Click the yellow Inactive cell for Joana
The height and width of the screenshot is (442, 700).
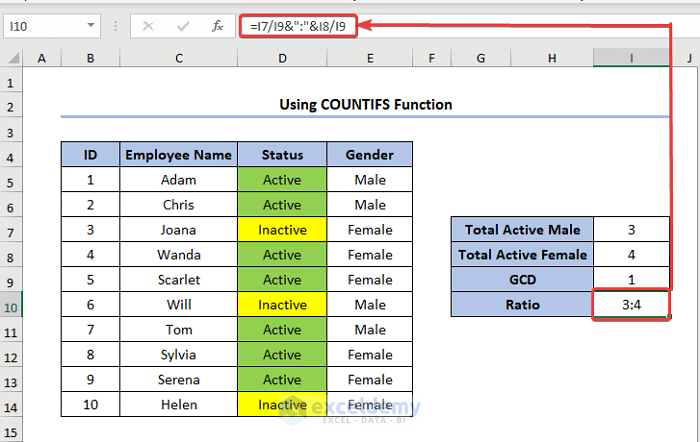click(x=282, y=230)
